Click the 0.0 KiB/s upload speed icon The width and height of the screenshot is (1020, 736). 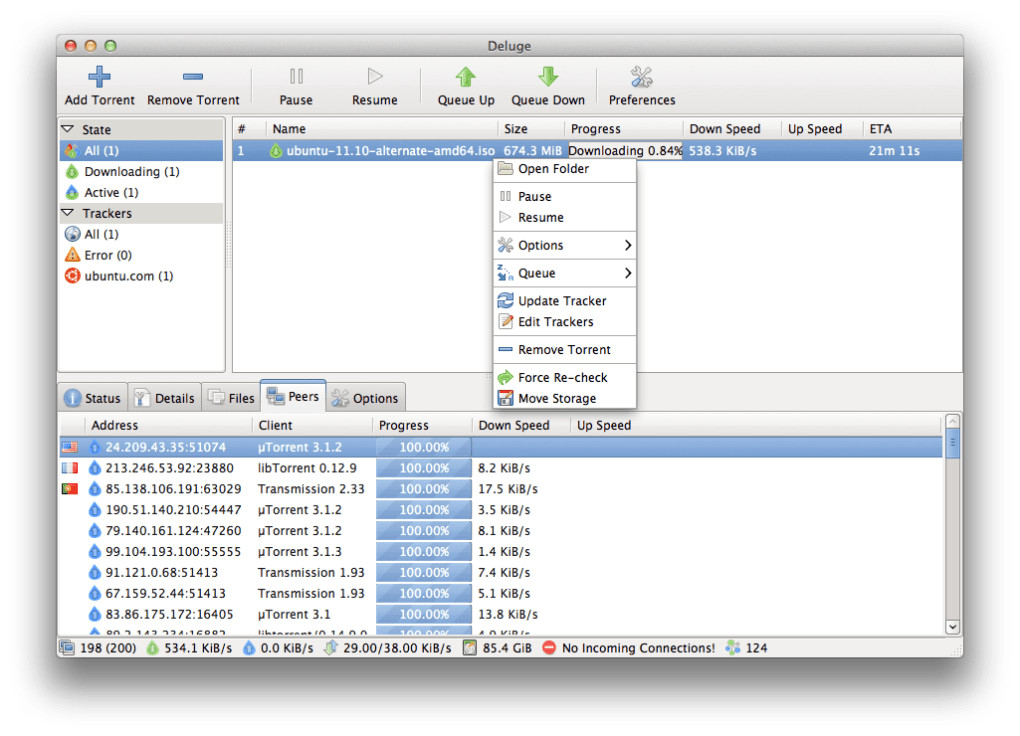[x=248, y=647]
